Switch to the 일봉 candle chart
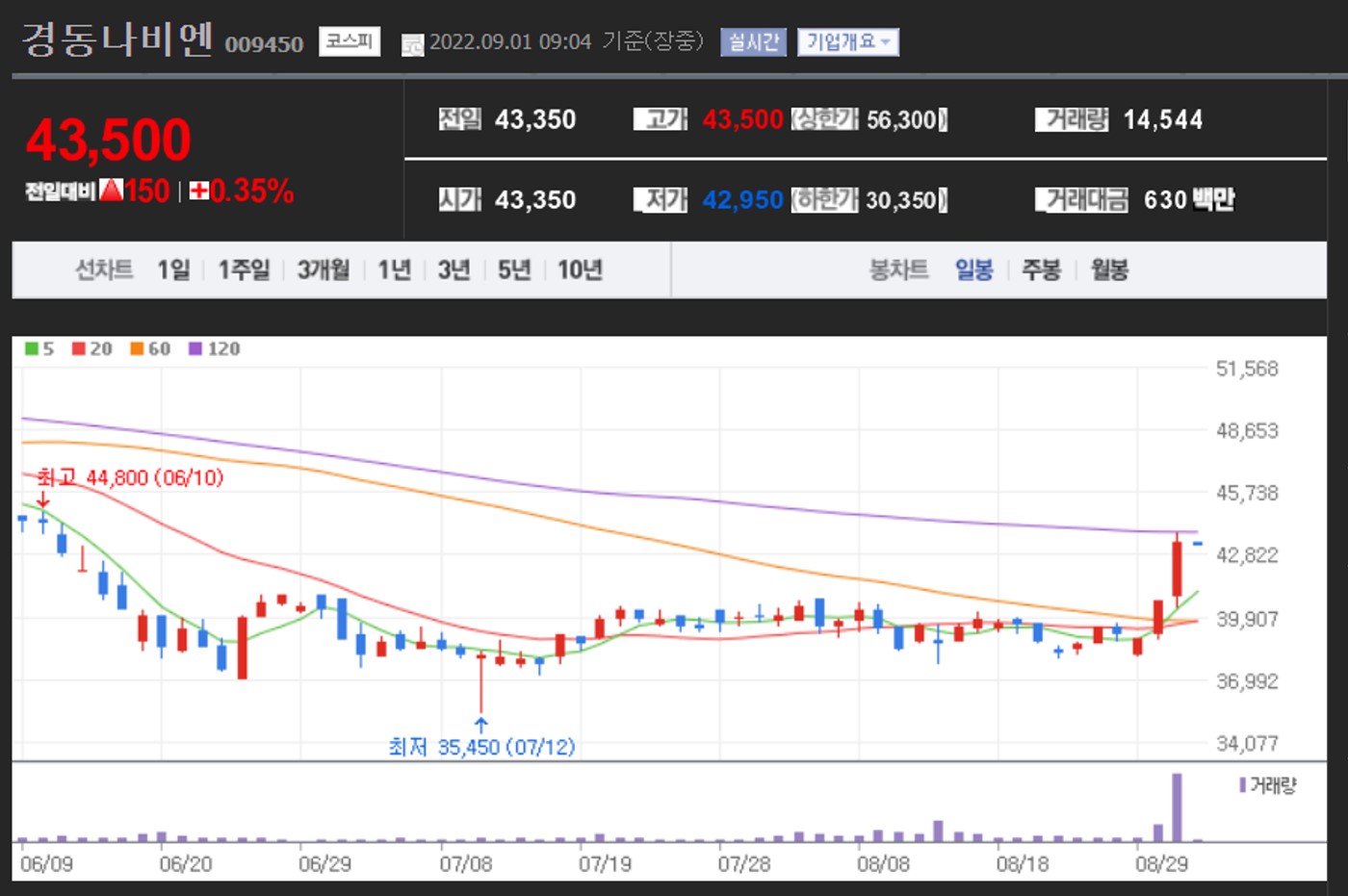This screenshot has width=1348, height=896. (x=973, y=270)
